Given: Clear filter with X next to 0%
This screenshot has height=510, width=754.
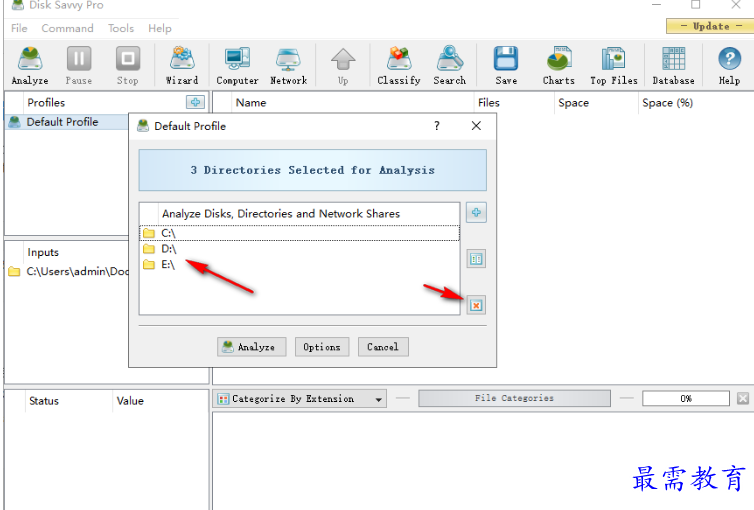Looking at the screenshot, I should 743,398.
